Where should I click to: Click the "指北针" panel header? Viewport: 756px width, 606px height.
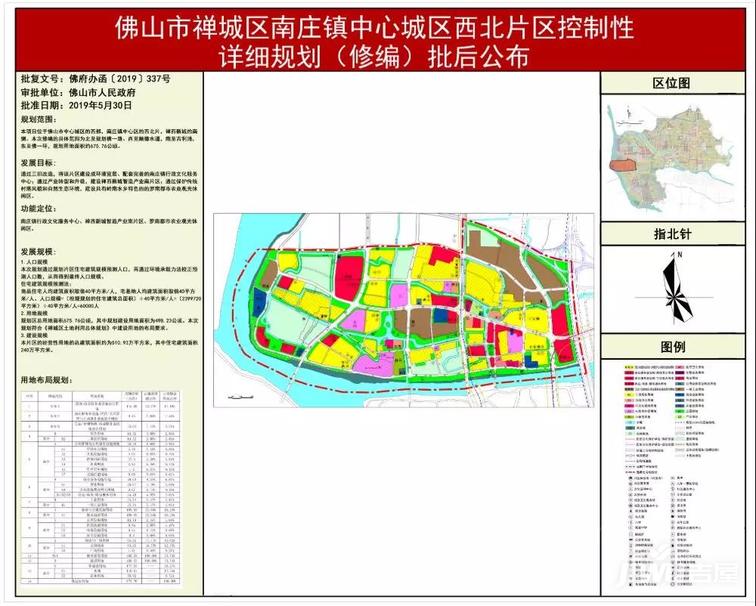point(672,235)
